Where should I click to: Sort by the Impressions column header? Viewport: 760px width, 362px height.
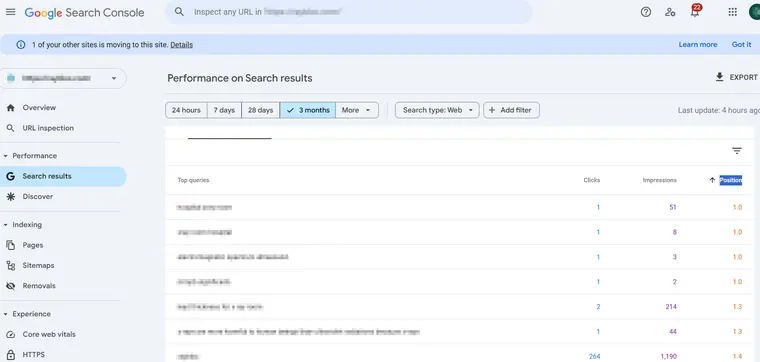(660, 180)
